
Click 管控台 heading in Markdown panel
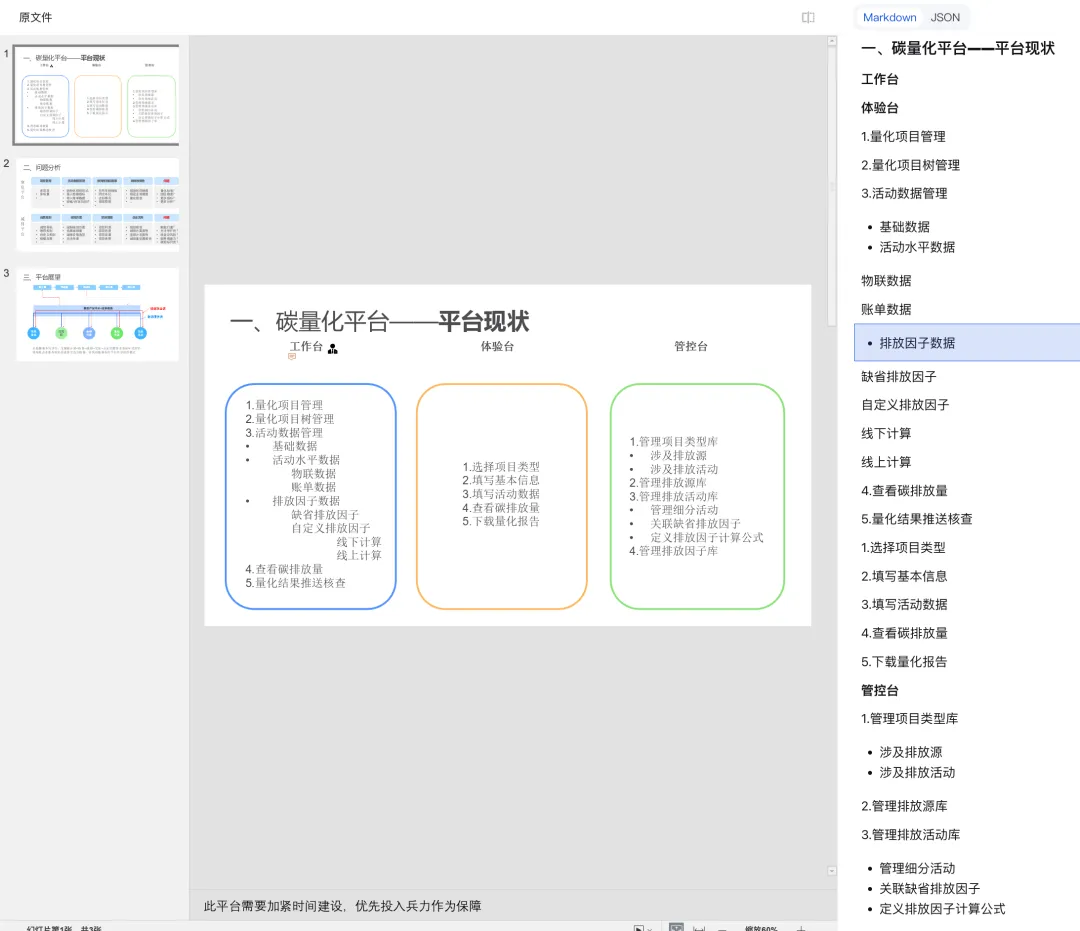[880, 691]
